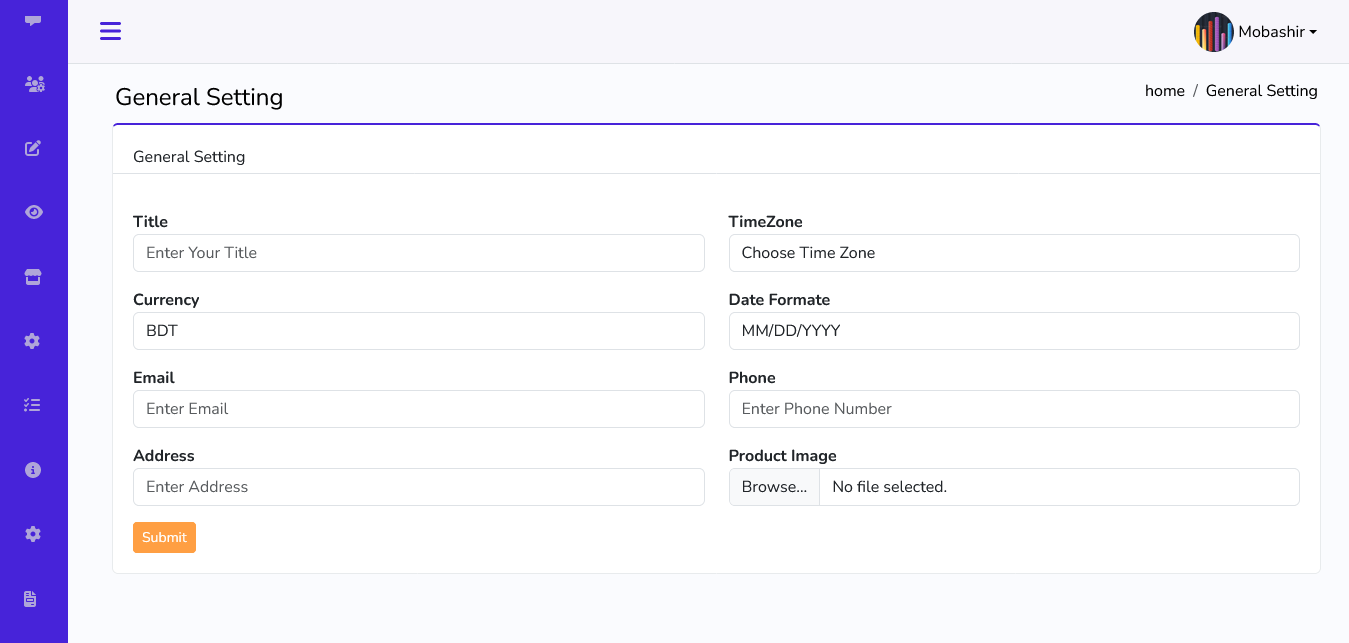The height and width of the screenshot is (643, 1349).
Task: Open the eye preview icon in the sidebar
Action: pos(33,212)
